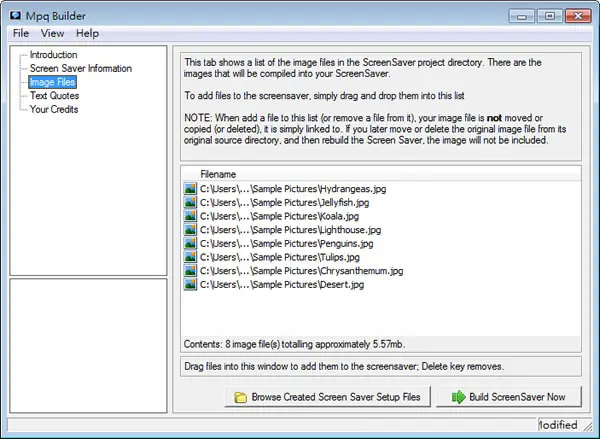The image size is (600, 439).
Task: Click the image icon beside Hydrangeas.jpg
Action: [x=190, y=189]
